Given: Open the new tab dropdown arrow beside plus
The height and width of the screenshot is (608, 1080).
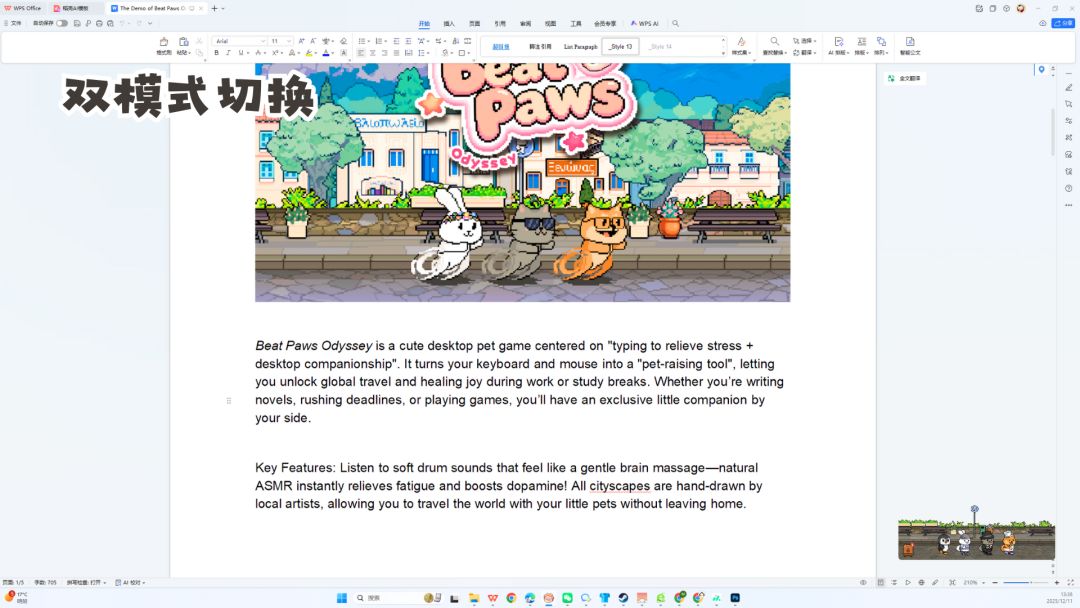Looking at the screenshot, I should 223,8.
